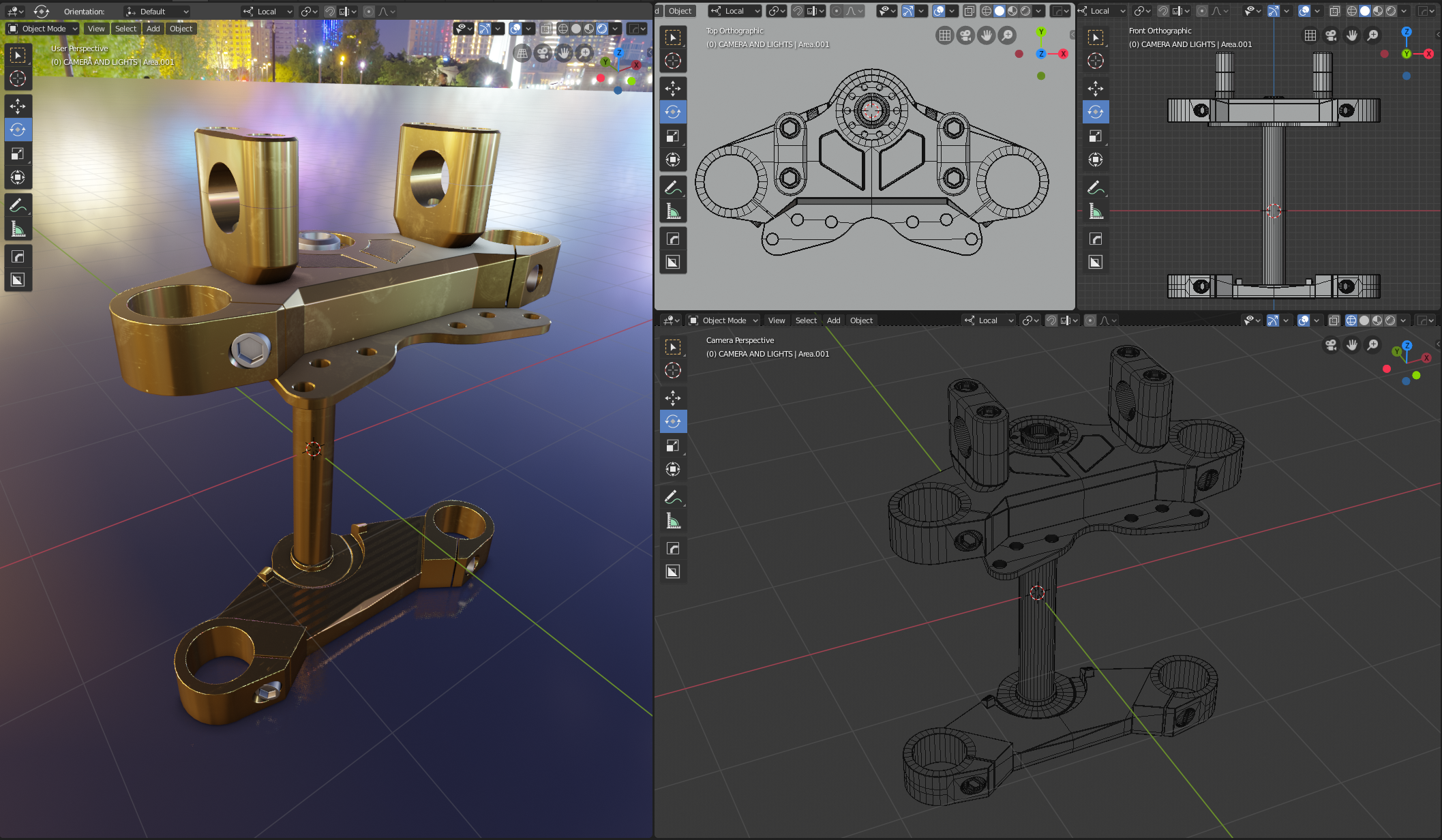Click the View button in left viewport header
The image size is (1442, 840).
(96, 29)
